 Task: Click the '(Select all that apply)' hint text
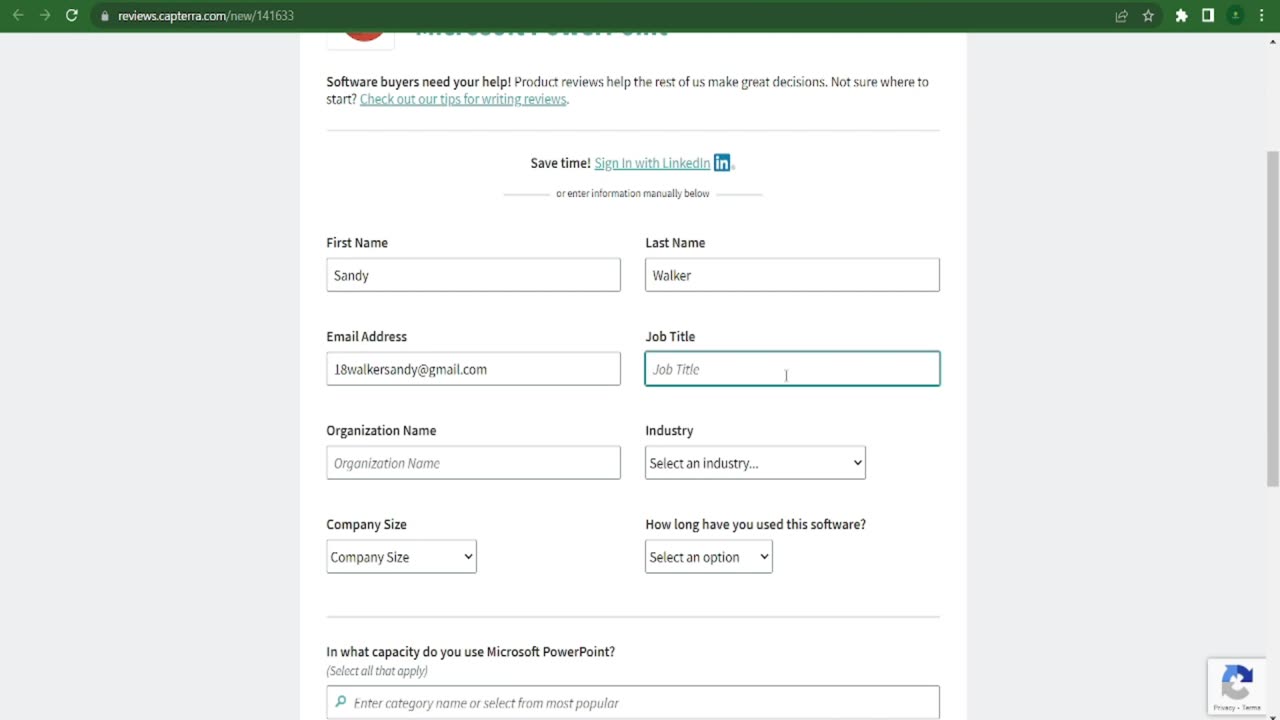coord(377,671)
